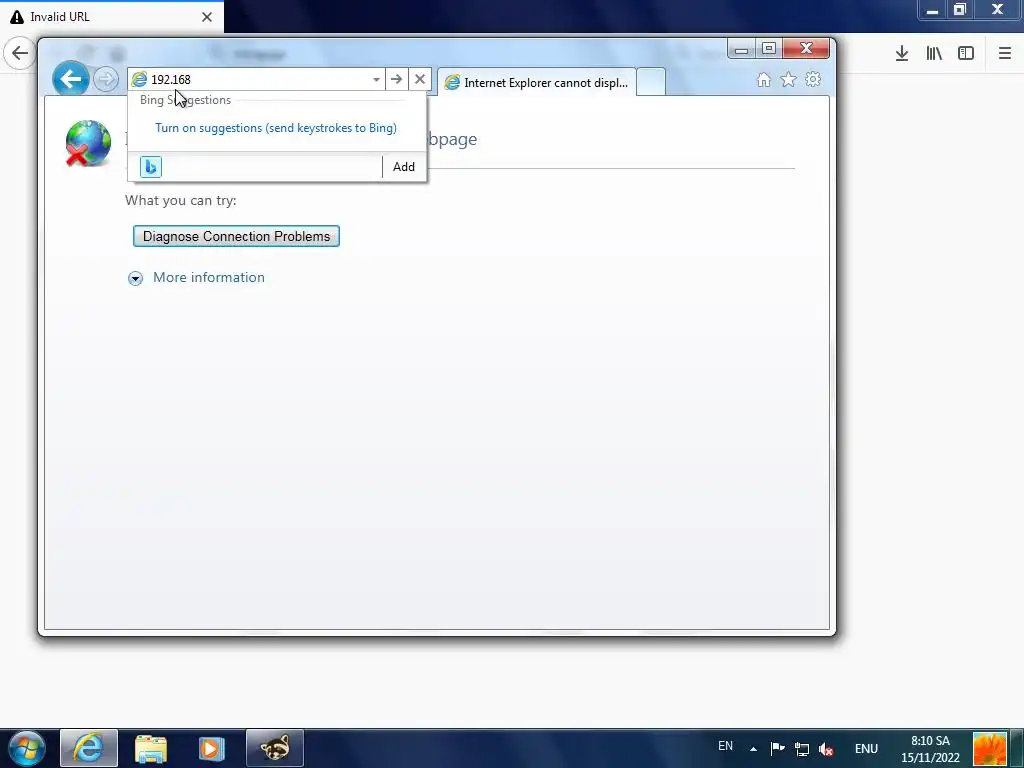Open the Windows Start orb
The height and width of the screenshot is (768, 1024).
pyautogui.click(x=27, y=748)
